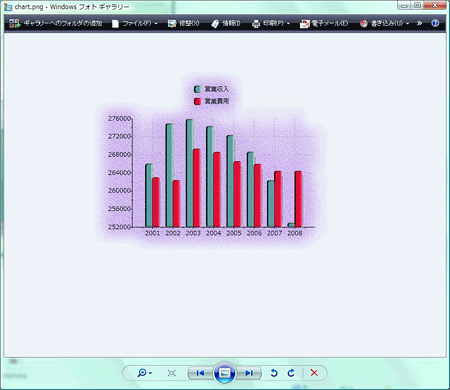This screenshot has height=390, width=450.
Task: Click the Fix picture icon in toolbar
Action: tap(172, 24)
